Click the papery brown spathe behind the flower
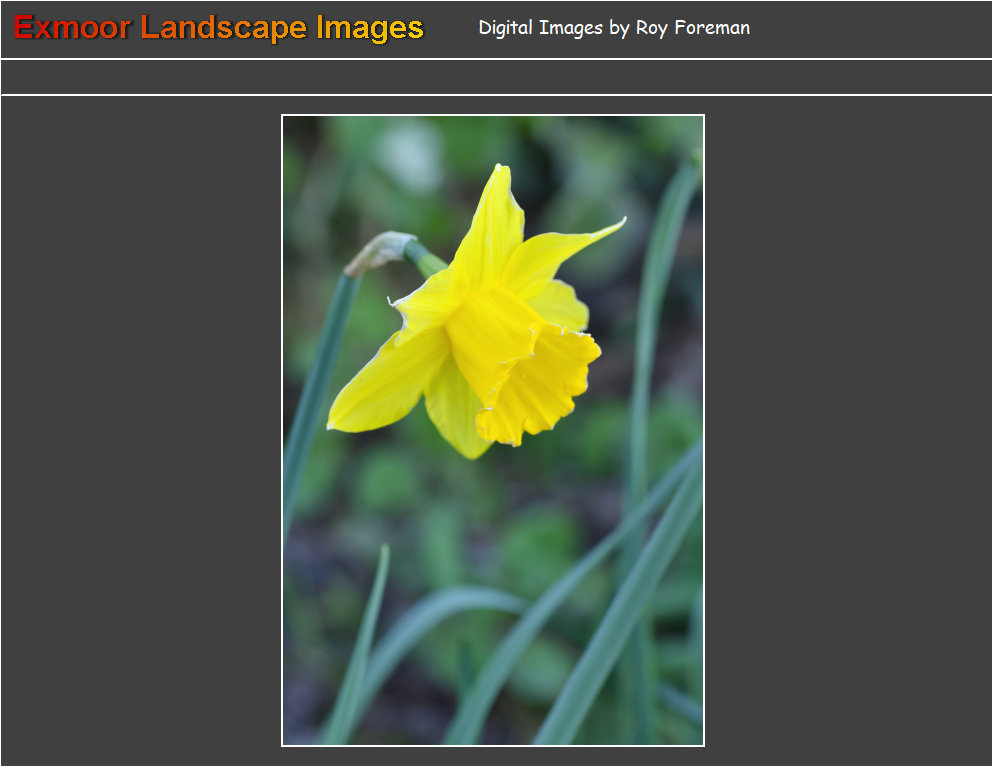The height and width of the screenshot is (767, 993). pos(380,250)
